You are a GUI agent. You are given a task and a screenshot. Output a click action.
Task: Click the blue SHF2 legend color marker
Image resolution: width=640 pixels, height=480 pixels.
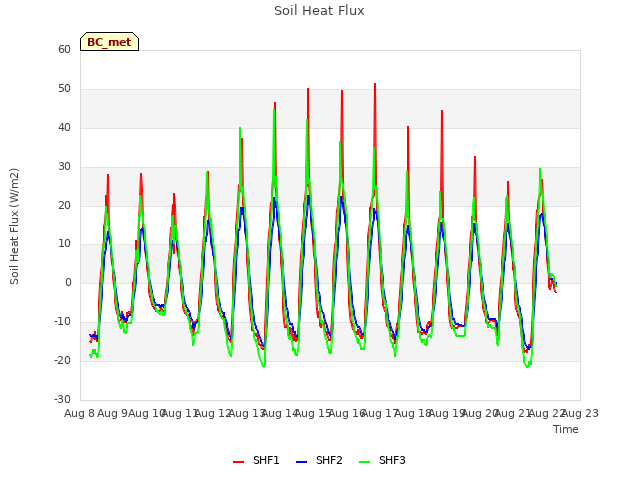pyautogui.click(x=301, y=462)
